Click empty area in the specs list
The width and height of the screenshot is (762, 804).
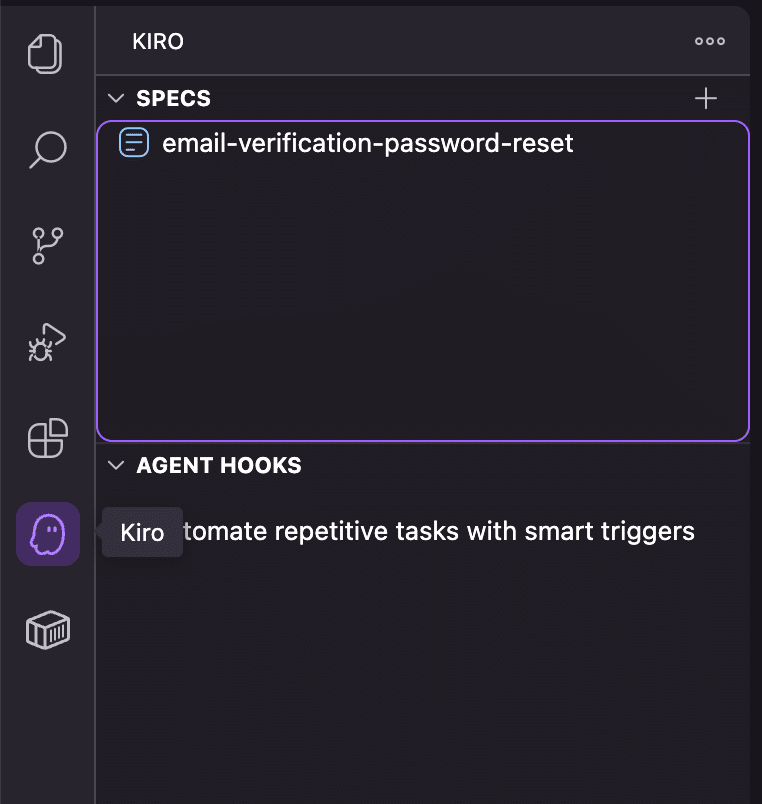420,300
